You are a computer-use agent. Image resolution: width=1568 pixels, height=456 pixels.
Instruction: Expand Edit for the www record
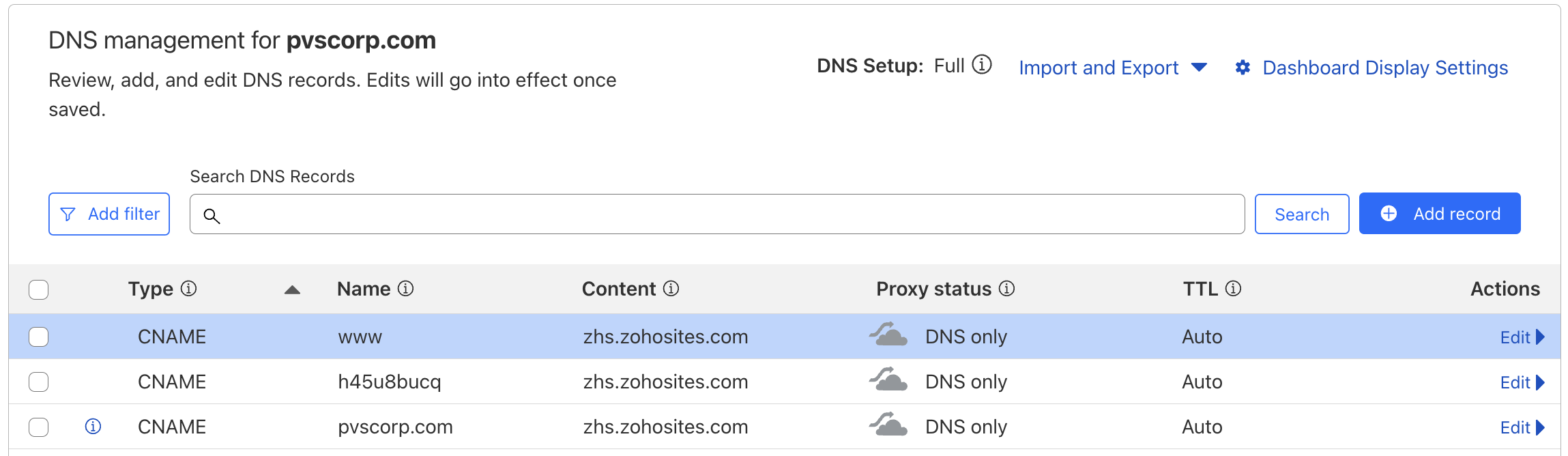pyautogui.click(x=1522, y=337)
